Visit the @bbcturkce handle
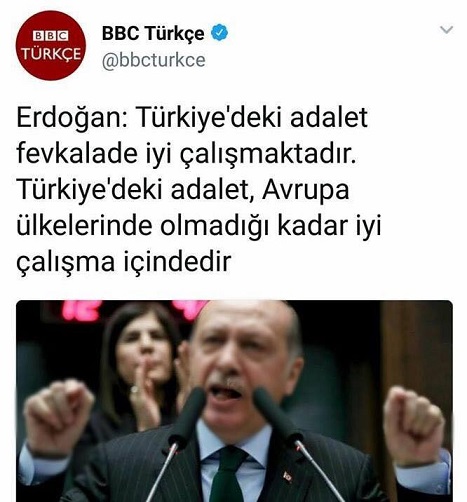 153,60
